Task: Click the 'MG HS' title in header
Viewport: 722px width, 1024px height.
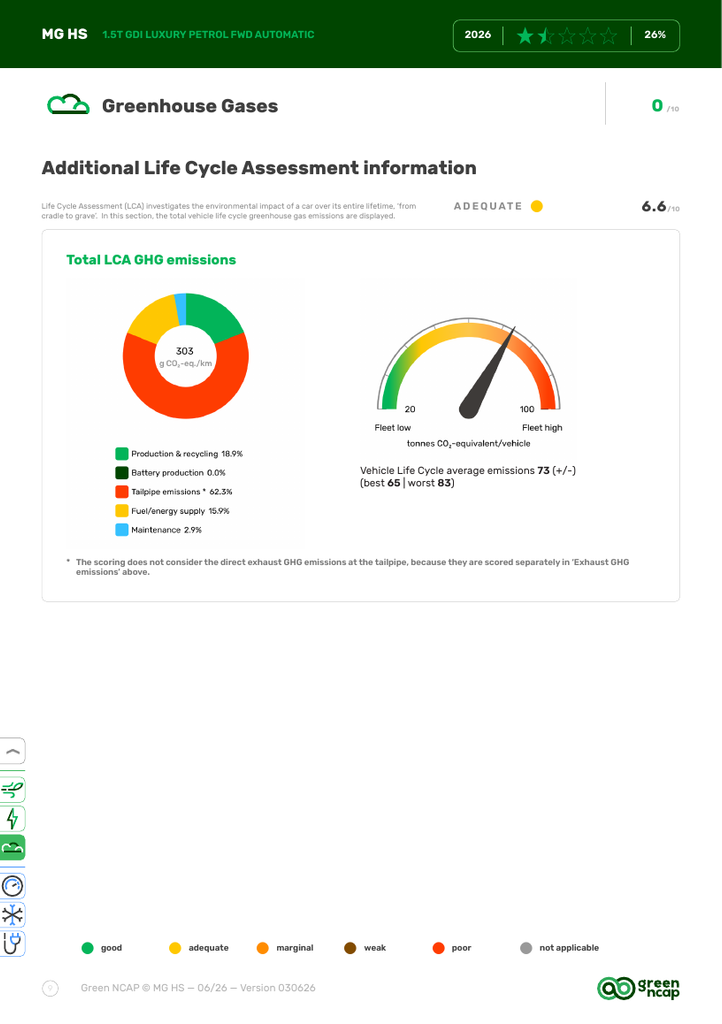Action: click(65, 34)
